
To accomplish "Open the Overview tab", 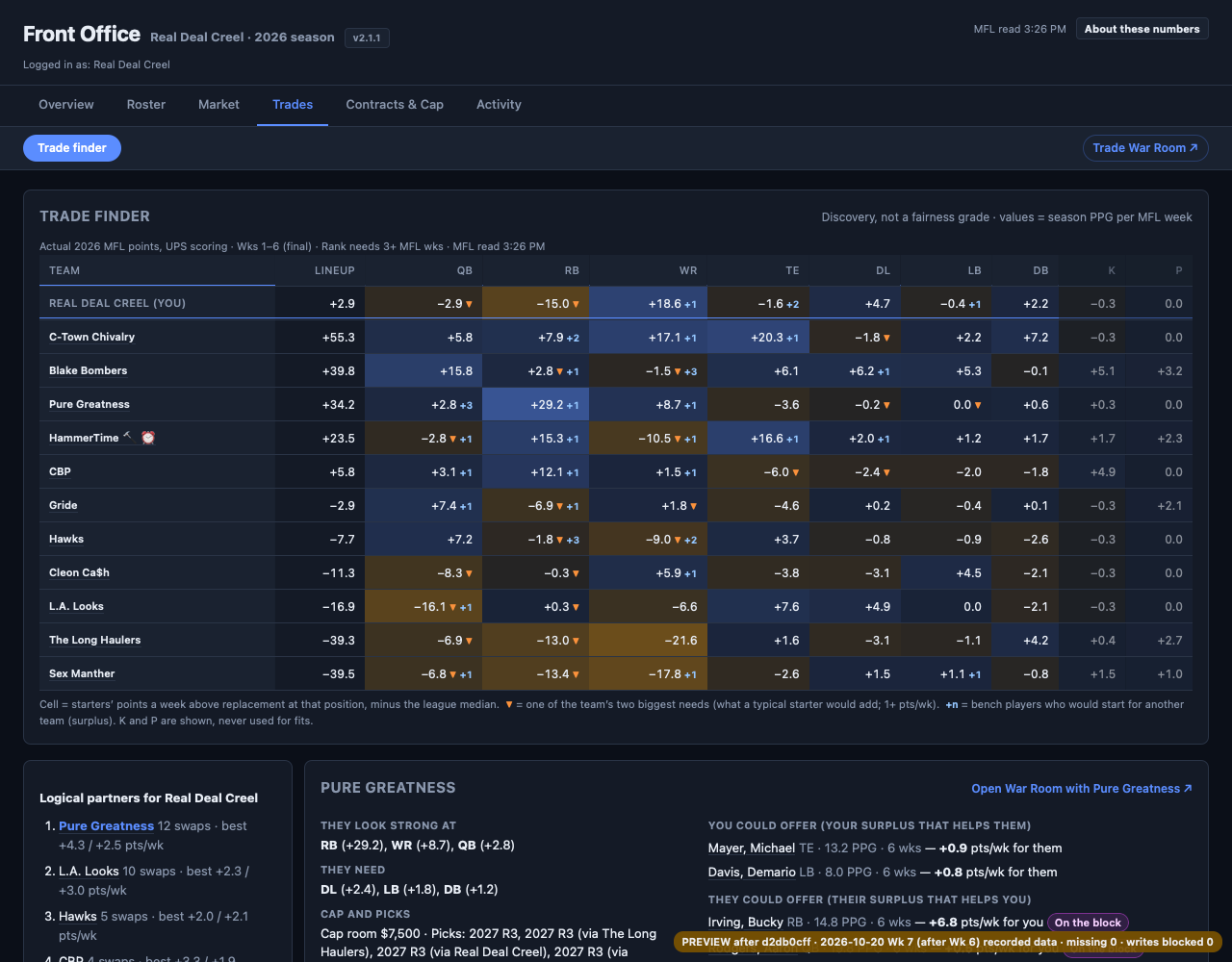I will [x=66, y=104].
